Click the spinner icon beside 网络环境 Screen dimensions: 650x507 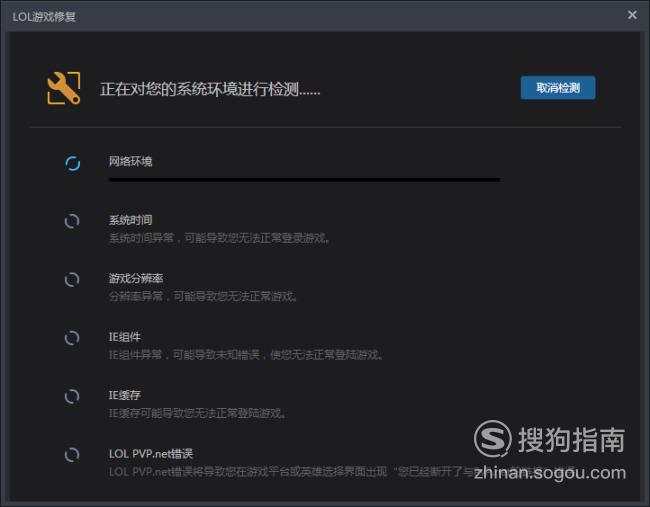click(x=73, y=163)
